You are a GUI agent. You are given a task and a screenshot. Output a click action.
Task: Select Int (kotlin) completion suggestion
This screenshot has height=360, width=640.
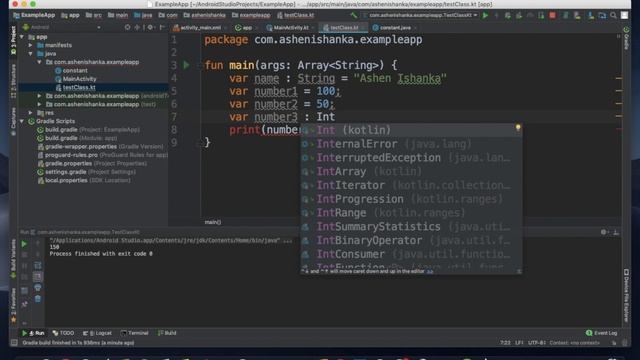coord(411,130)
